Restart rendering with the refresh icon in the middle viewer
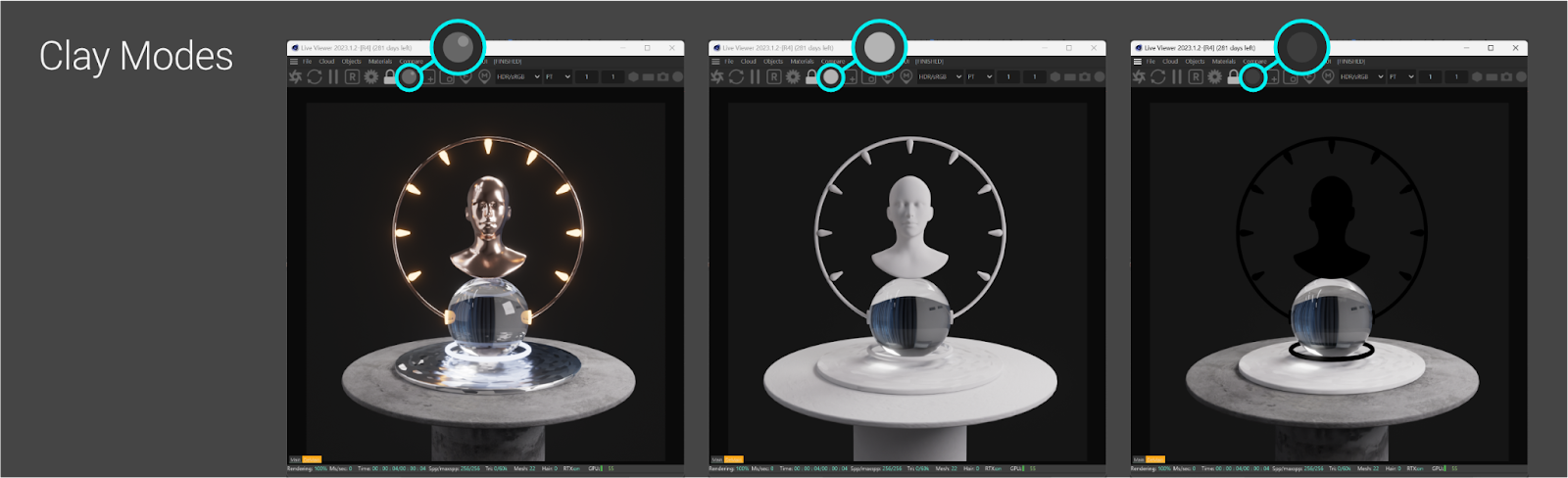The width and height of the screenshot is (1568, 478). [x=736, y=76]
